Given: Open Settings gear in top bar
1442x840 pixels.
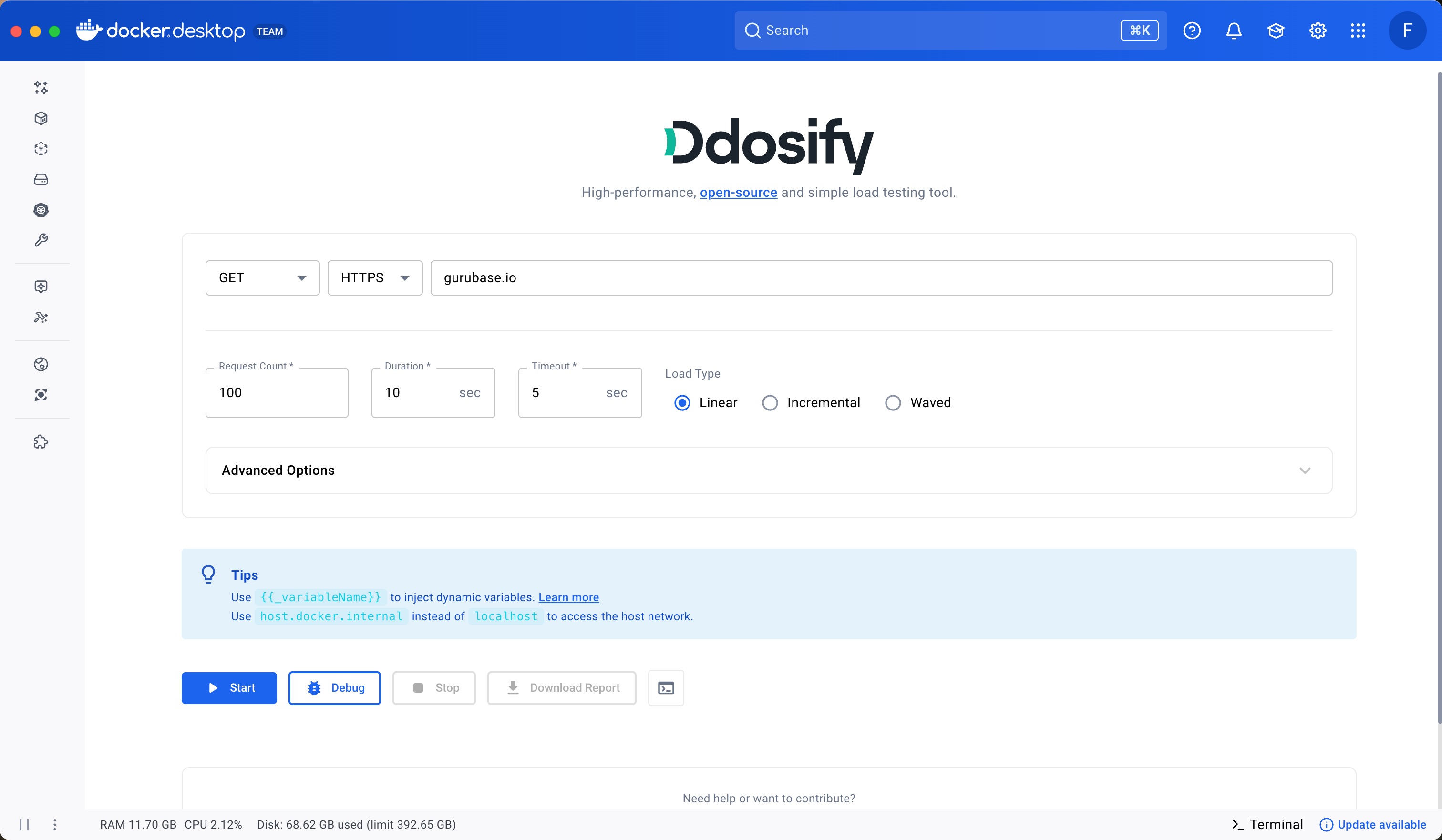Looking at the screenshot, I should click(x=1317, y=31).
